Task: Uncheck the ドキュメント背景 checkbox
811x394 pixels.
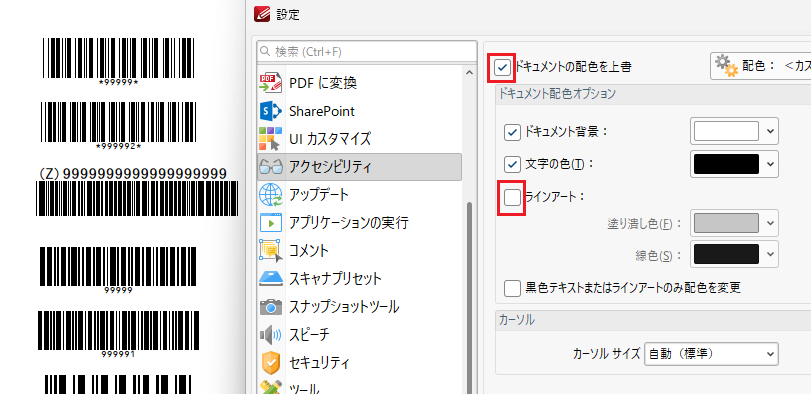Action: 512,132
